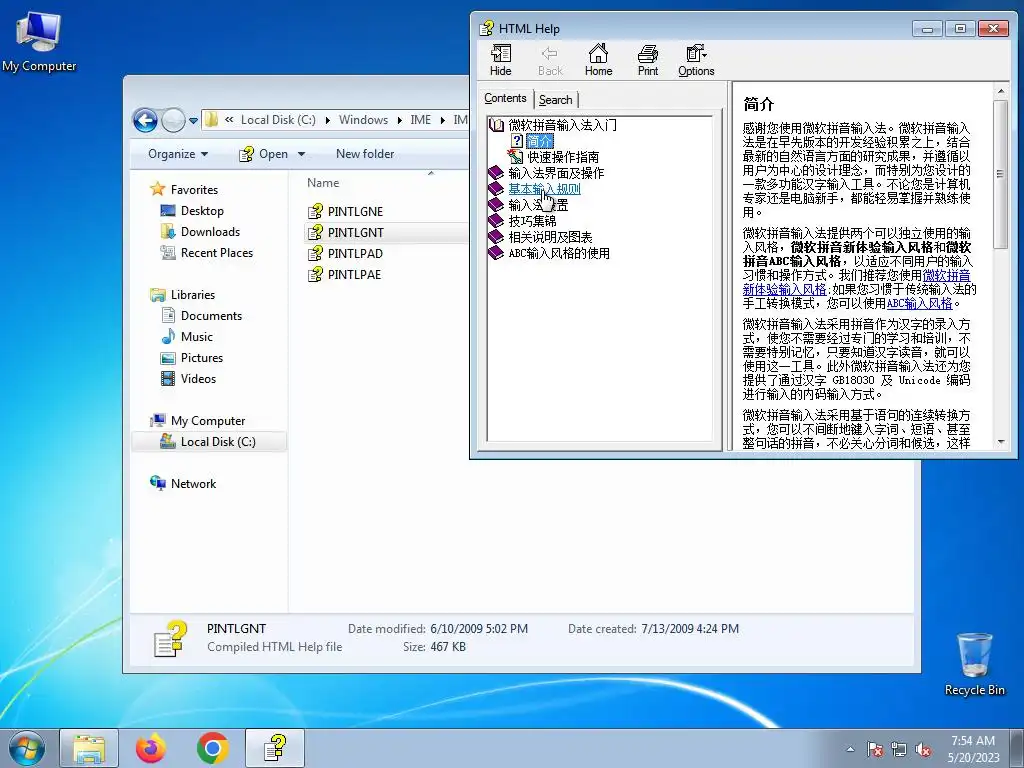Select My Computer in navigation pane

tap(208, 421)
